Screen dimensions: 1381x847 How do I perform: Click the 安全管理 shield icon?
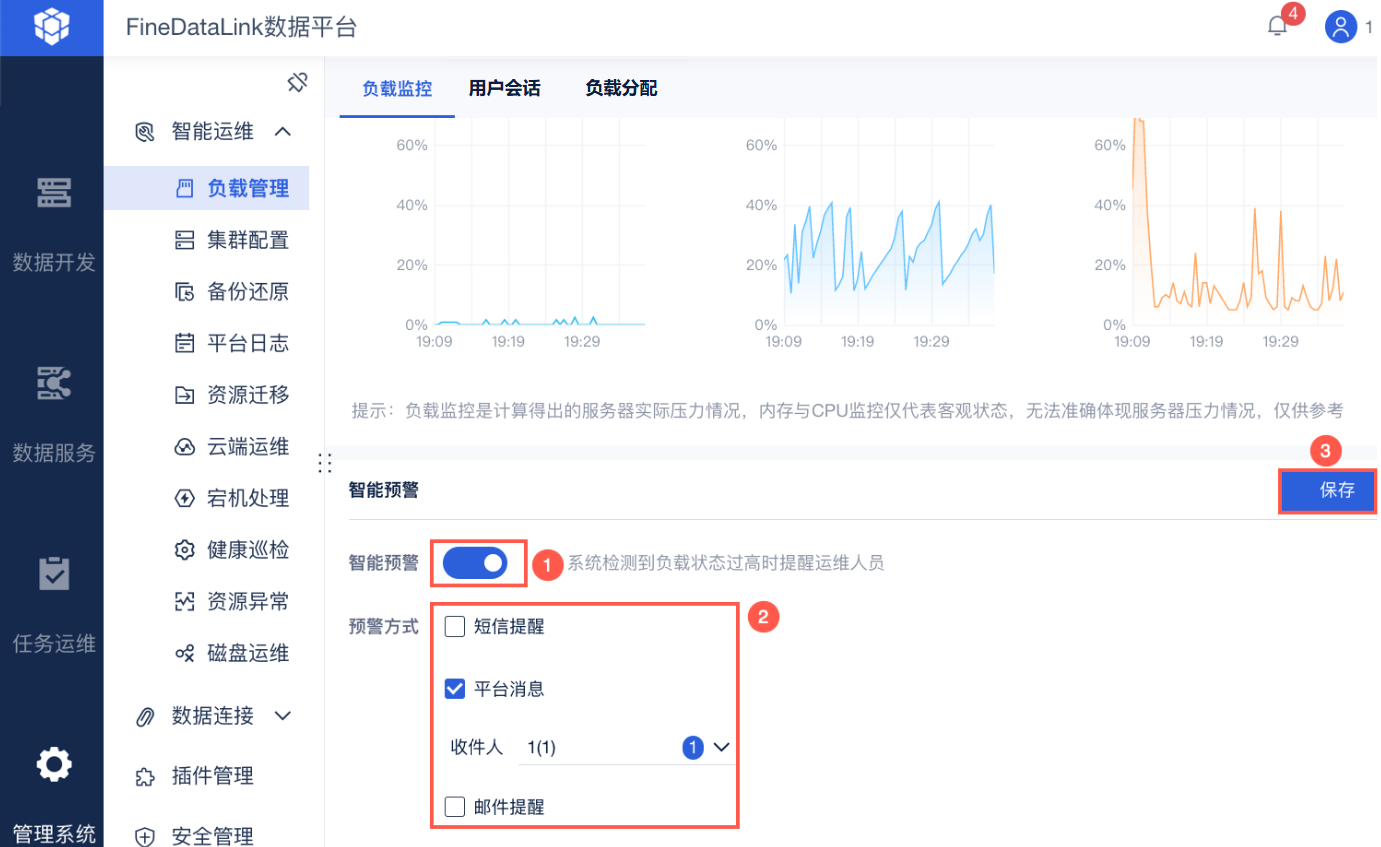pyautogui.click(x=145, y=836)
